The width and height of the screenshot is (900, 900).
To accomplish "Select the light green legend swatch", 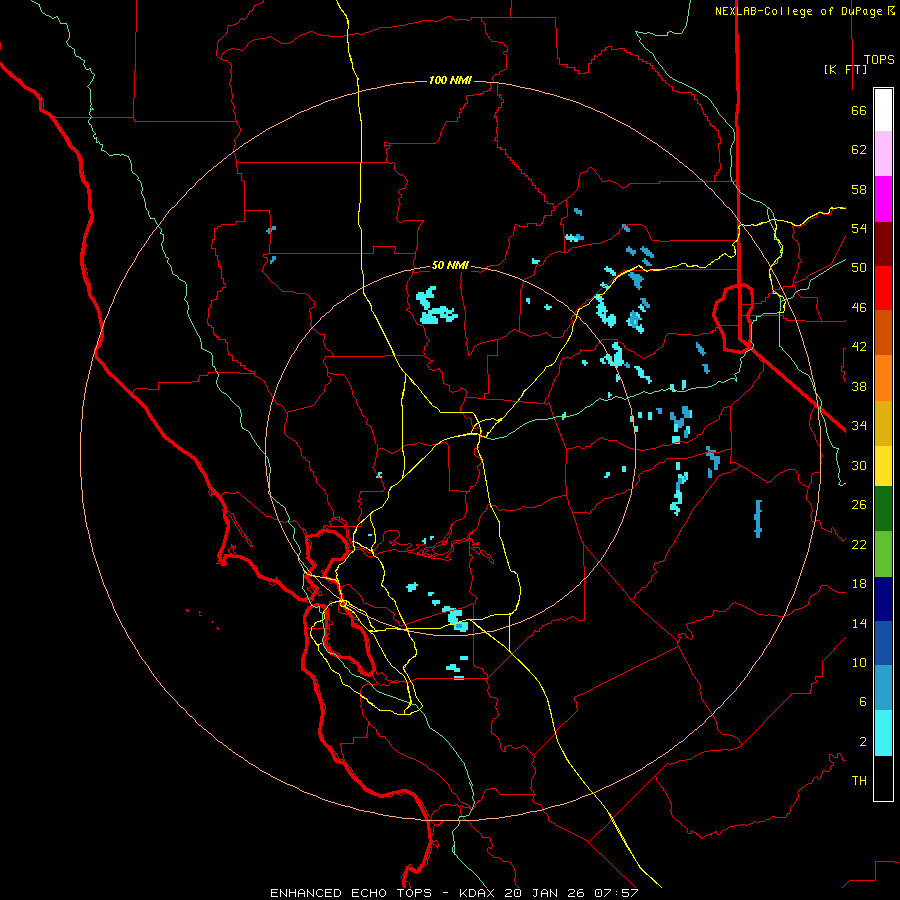I will click(x=883, y=554).
